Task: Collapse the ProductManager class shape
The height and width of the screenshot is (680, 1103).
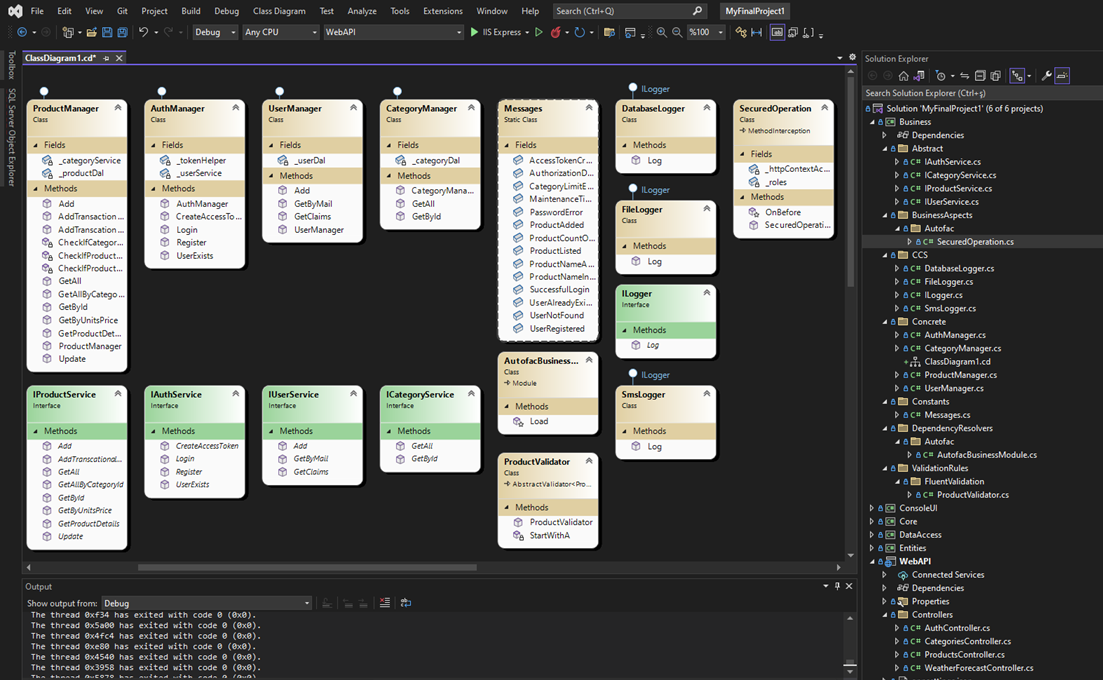Action: pos(117,108)
